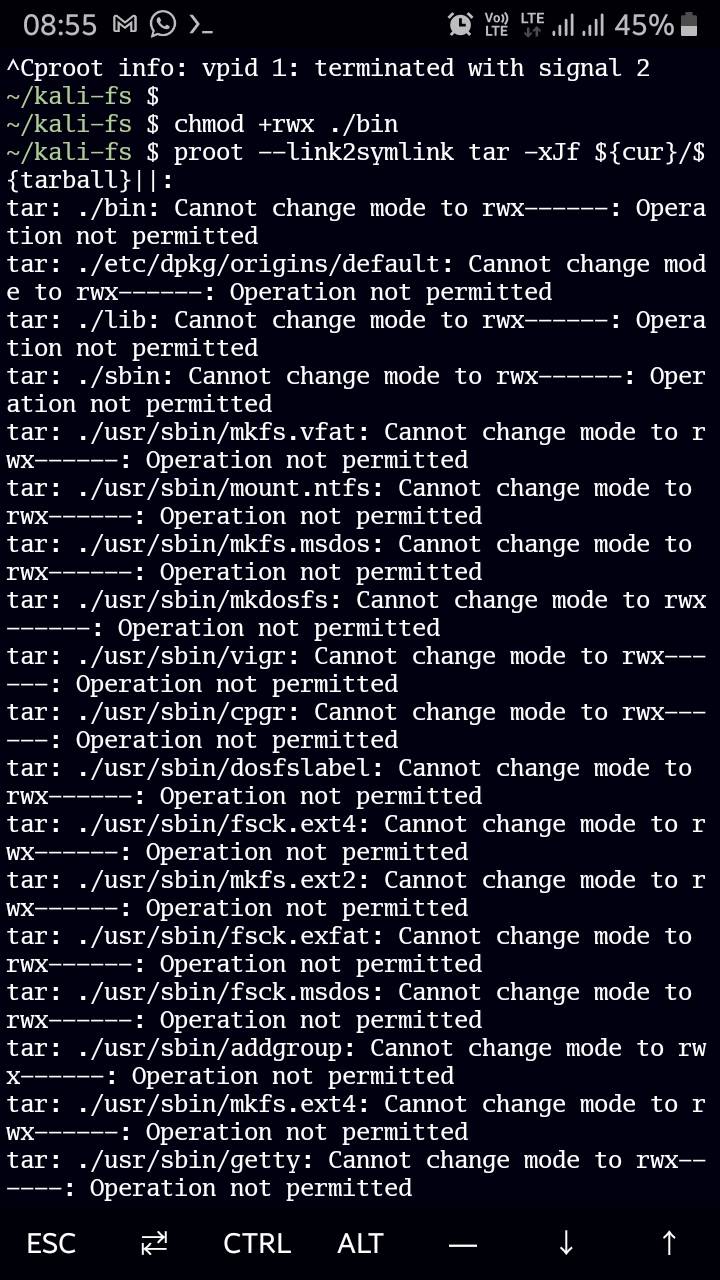Viewport: 720px width, 1280px height.
Task: Tap the WhatsApp icon in the status bar
Action: pyautogui.click(x=163, y=25)
